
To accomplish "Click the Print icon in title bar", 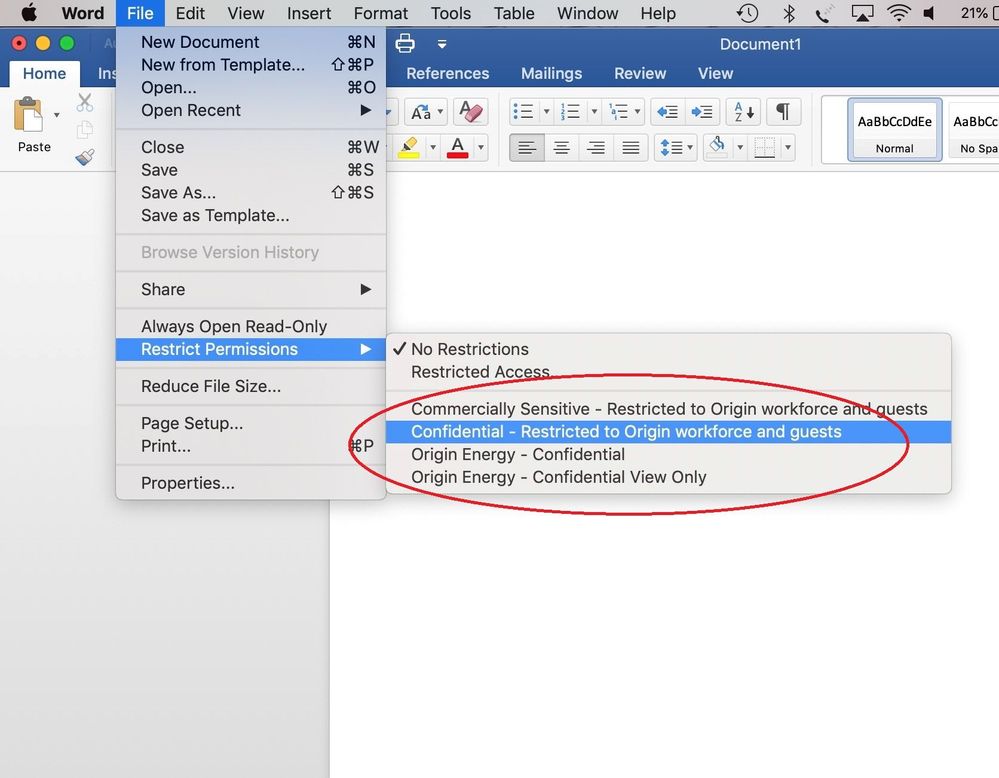I will [405, 43].
